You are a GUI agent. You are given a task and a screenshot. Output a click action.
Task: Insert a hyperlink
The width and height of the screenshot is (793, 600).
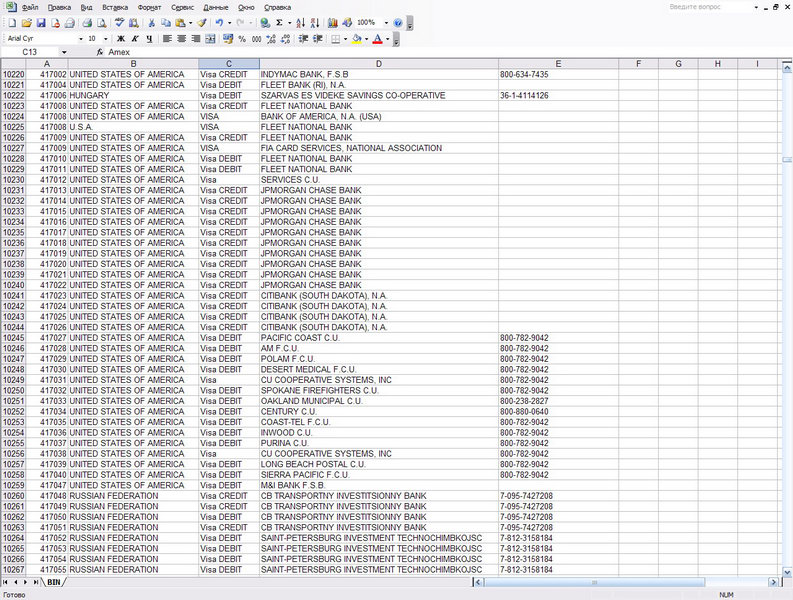pyautogui.click(x=265, y=23)
